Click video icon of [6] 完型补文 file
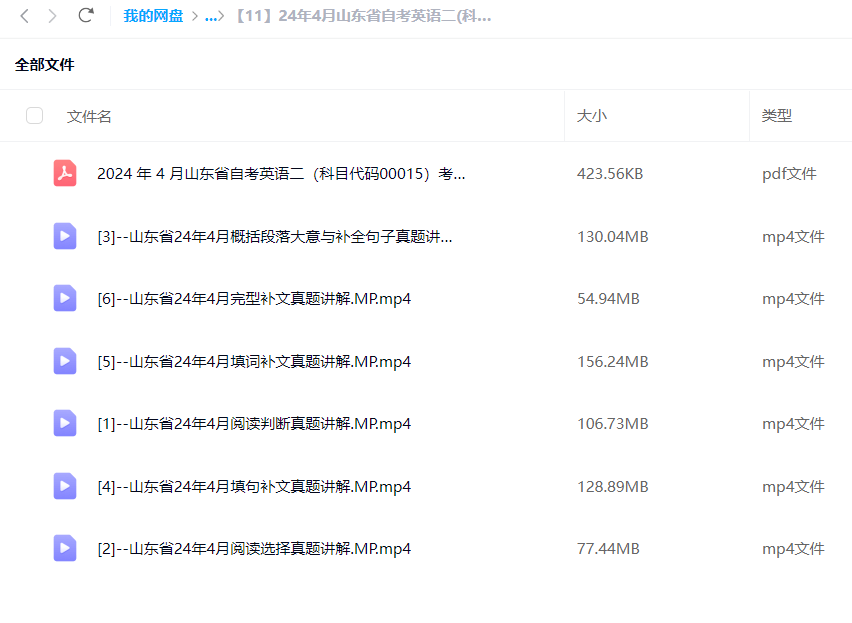The height and width of the screenshot is (623, 852). tap(65, 298)
